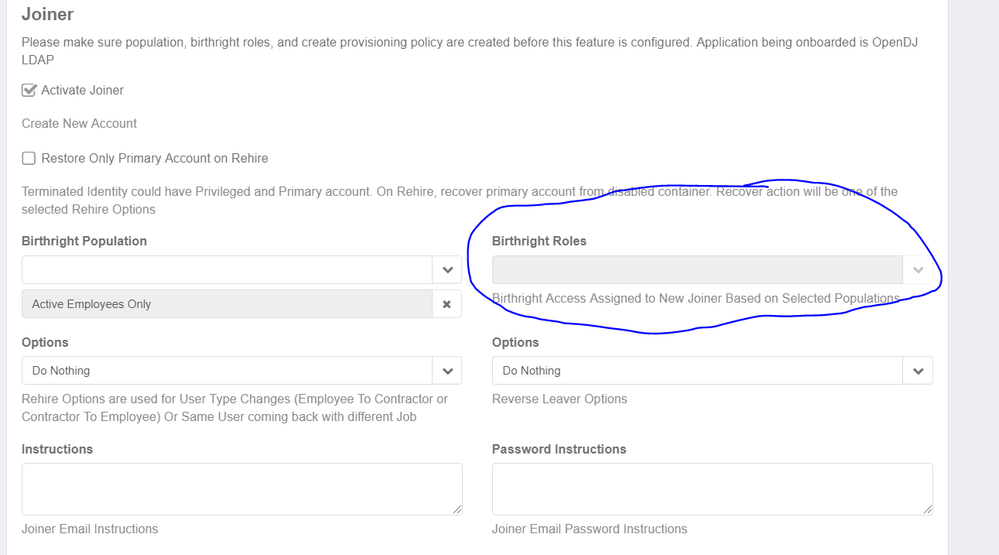Click the chevron on Reverse Leaver Options dropdown
999x555 pixels.
coord(918,371)
